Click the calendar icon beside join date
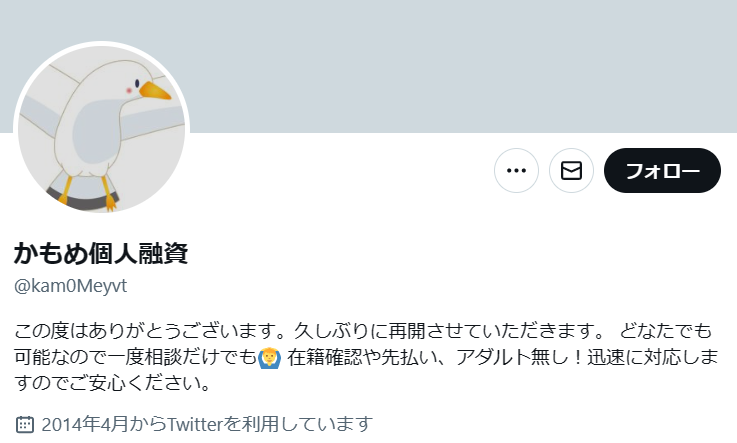Screen dimensions: 737x443 tap(25, 424)
